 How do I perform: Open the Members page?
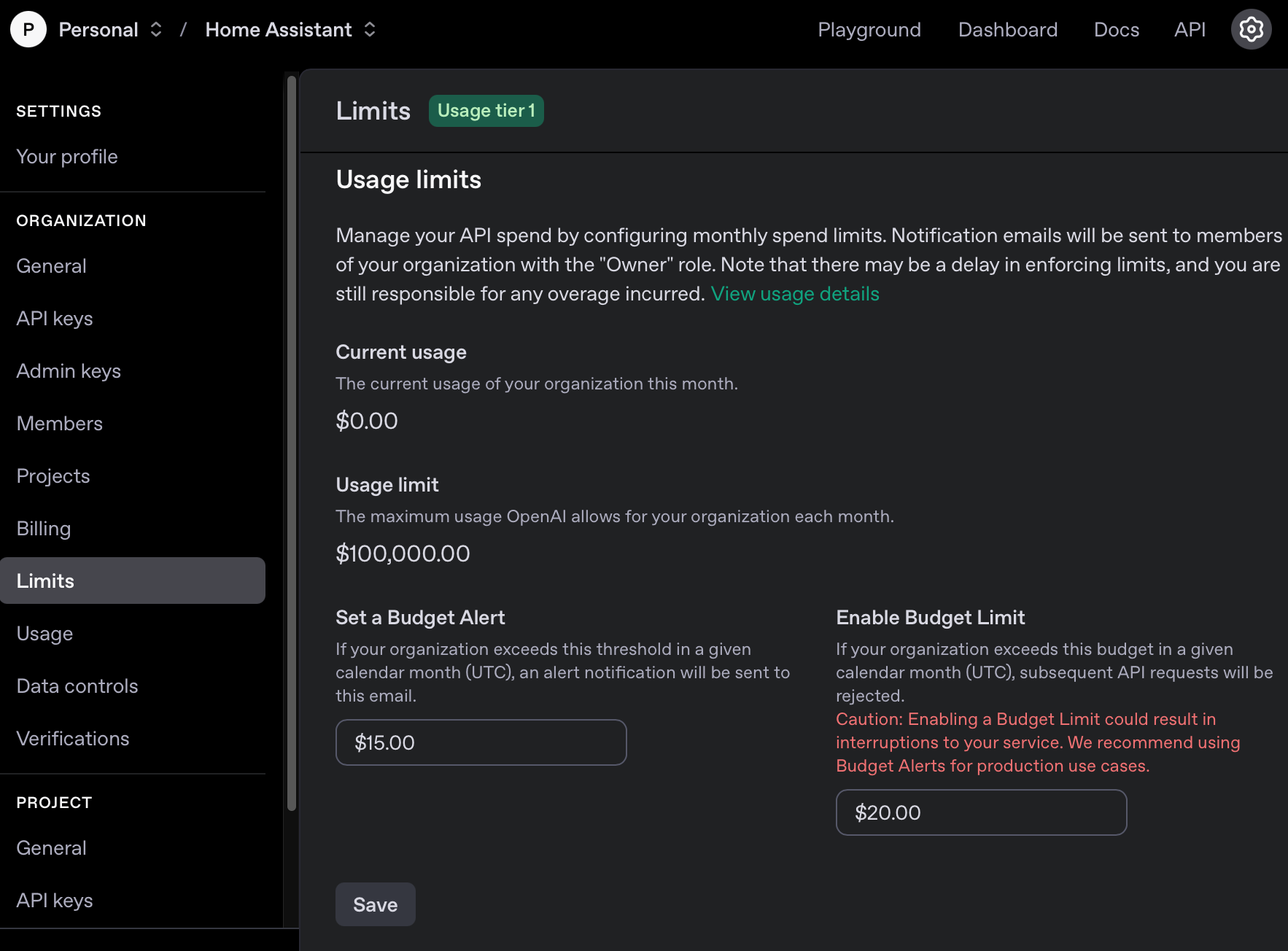pyautogui.click(x=59, y=423)
